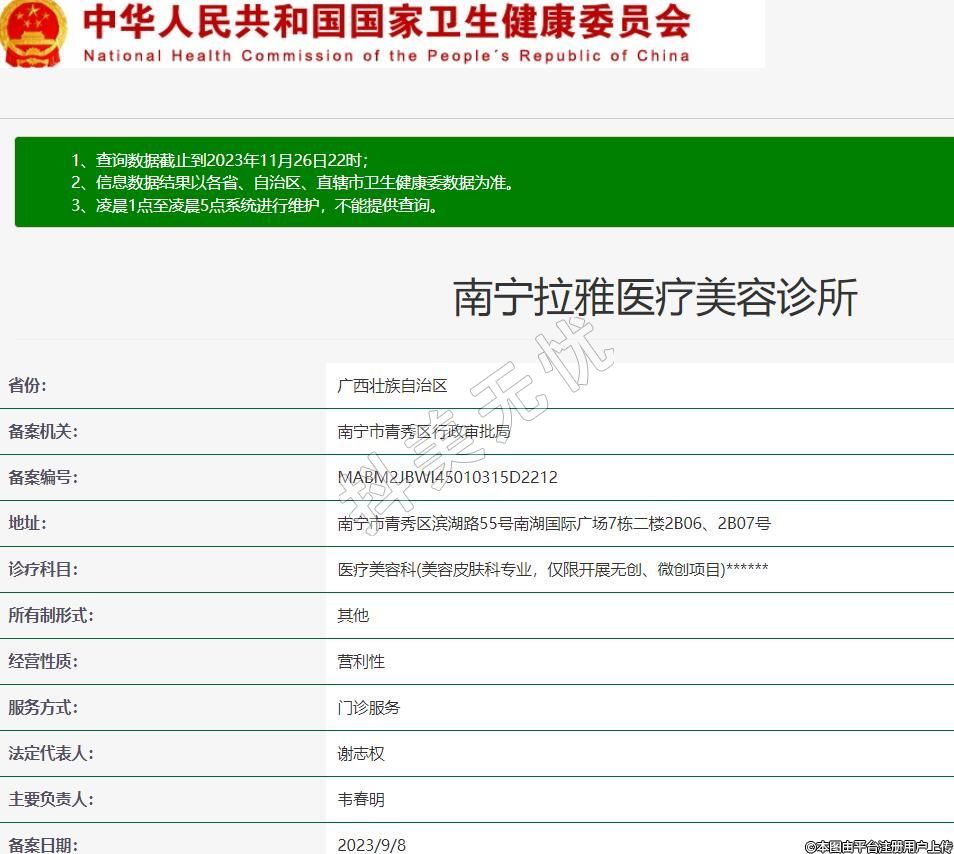Click the Chinese commission title in header
Image resolution: width=954 pixels, height=854 pixels.
(x=386, y=21)
